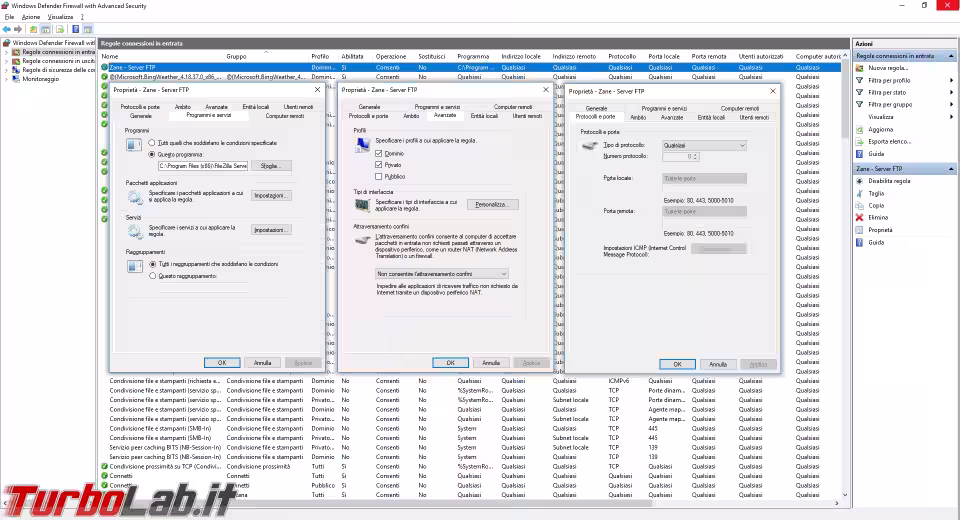
Task: Click OK in the Tipo di protocollo dialog
Action: click(677, 364)
